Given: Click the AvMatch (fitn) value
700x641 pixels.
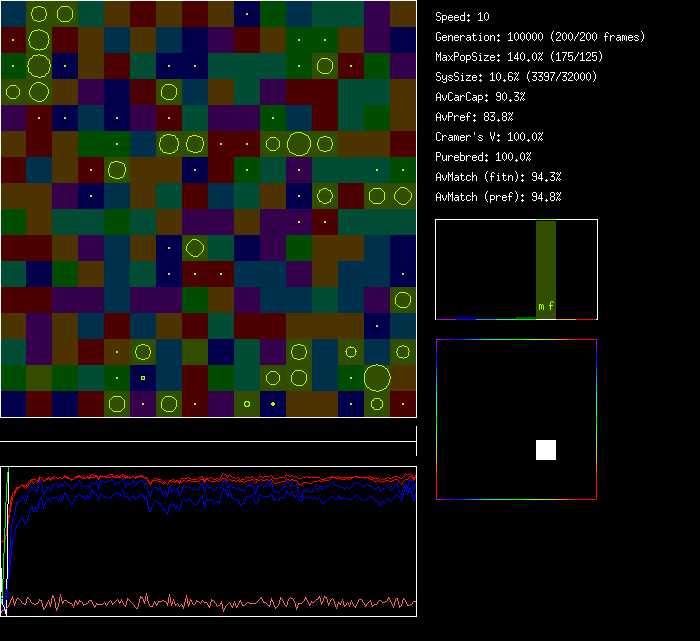Looking at the screenshot, I should (x=499, y=177).
